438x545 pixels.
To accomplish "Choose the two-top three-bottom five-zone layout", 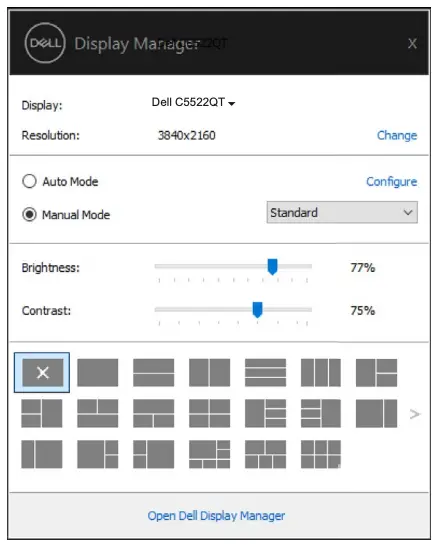I will point(265,454).
